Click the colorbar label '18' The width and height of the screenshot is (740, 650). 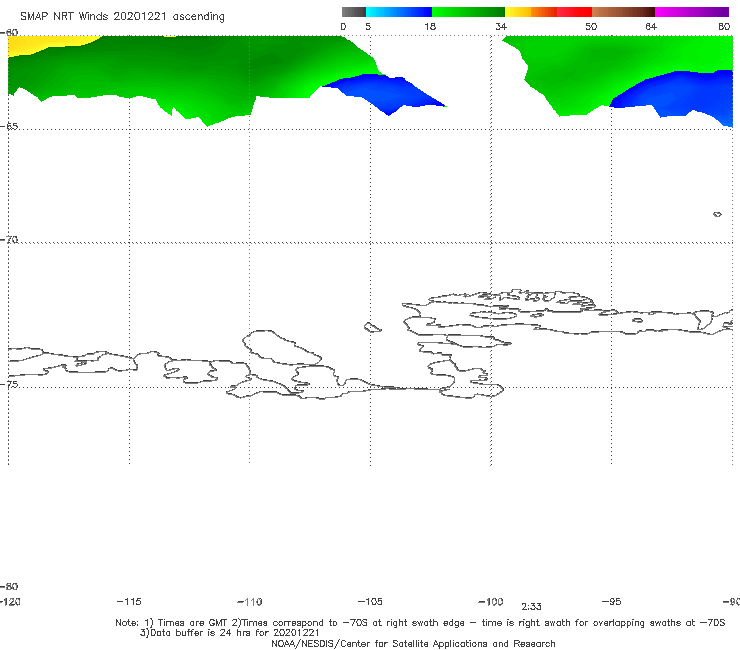click(430, 27)
